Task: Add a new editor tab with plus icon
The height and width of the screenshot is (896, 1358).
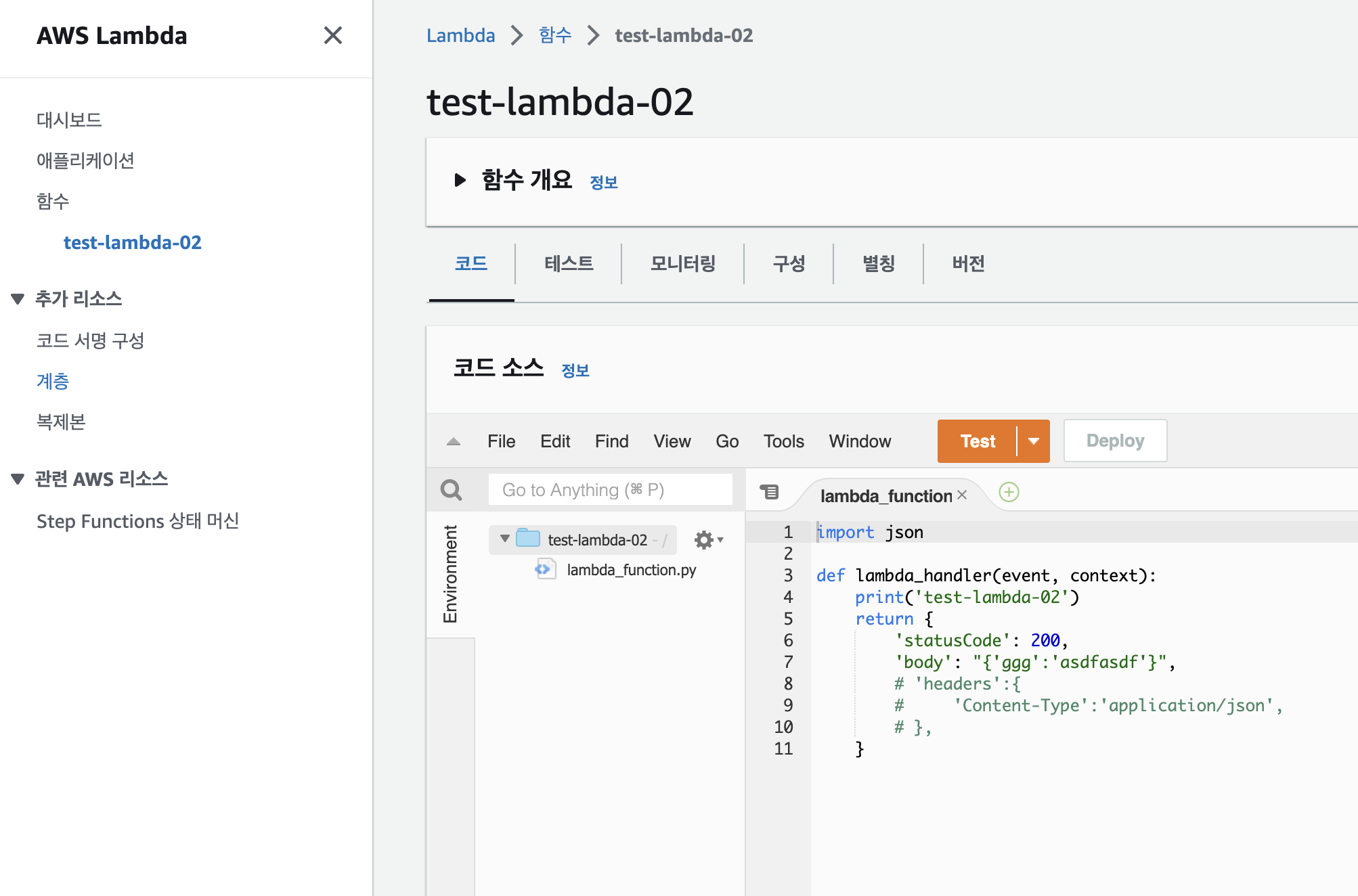Action: coord(1009,492)
